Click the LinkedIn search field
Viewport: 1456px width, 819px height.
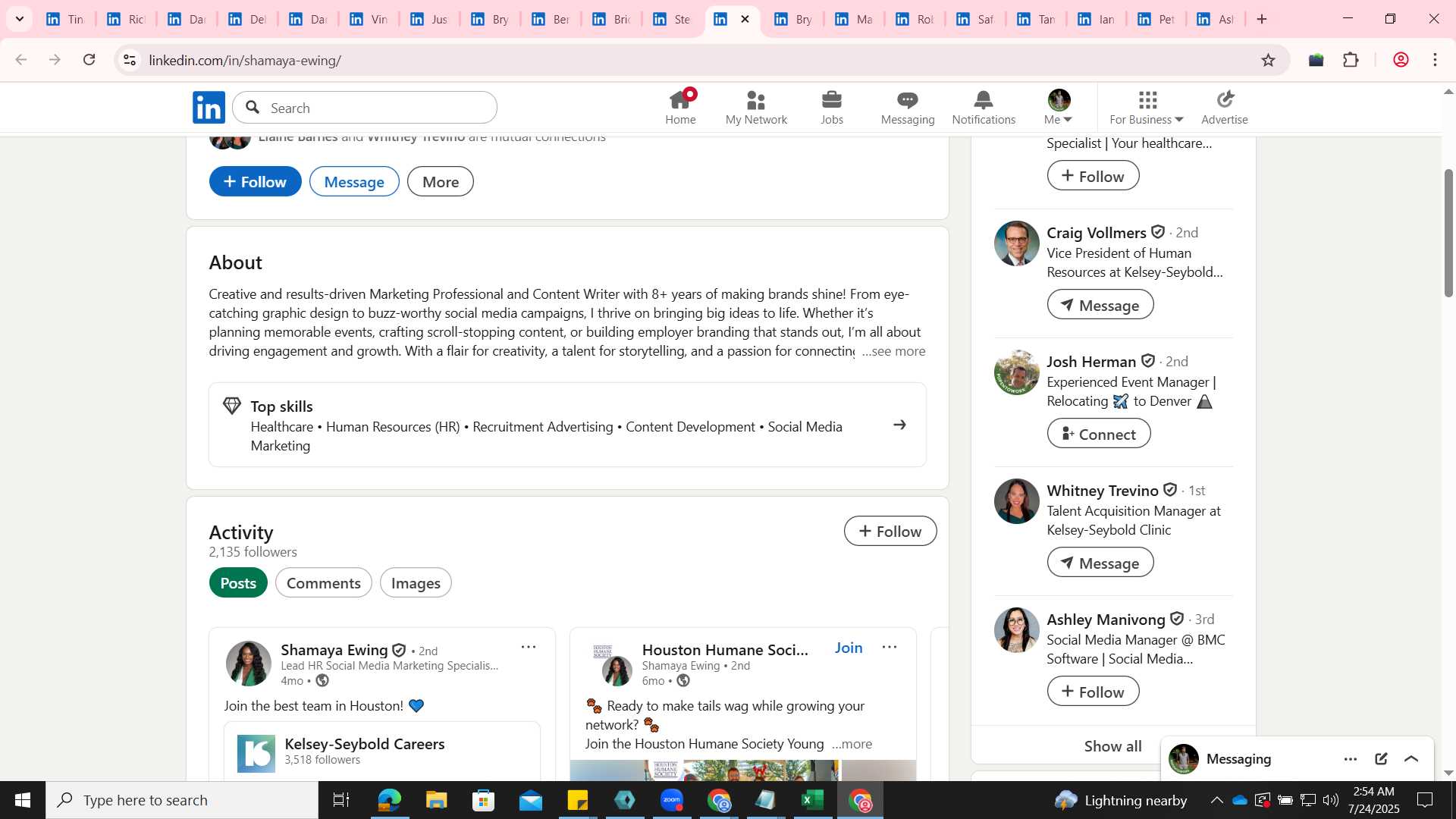pos(365,108)
